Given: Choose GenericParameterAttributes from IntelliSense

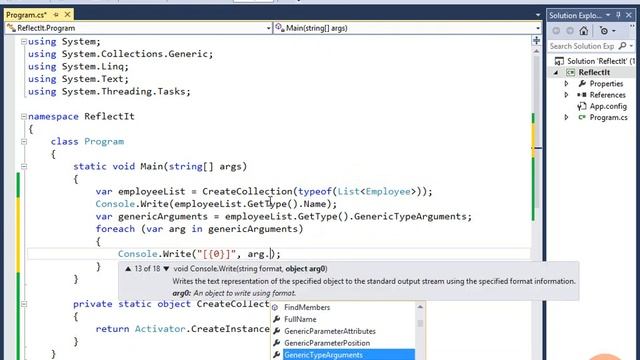Looking at the screenshot, I should pyautogui.click(x=330, y=331).
